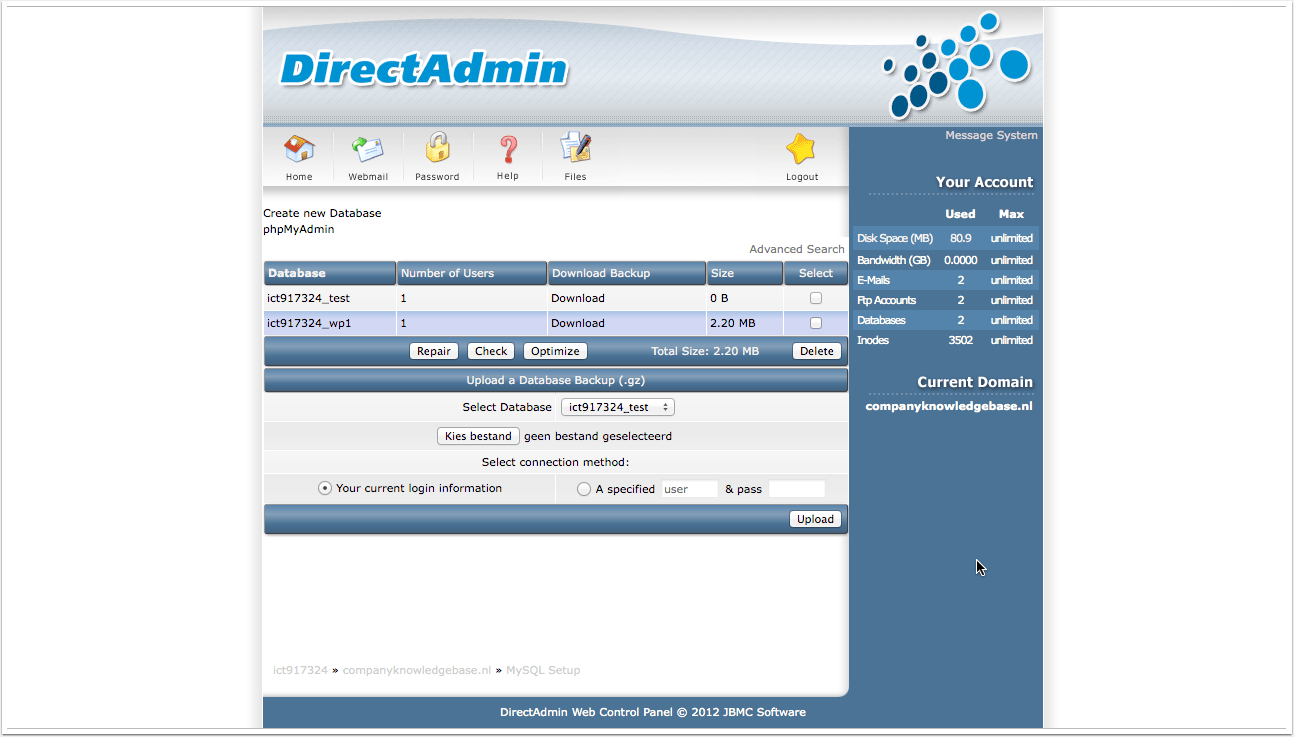Open phpMyAdmin link
Screen dimensions: 1294x737
pyautogui.click(x=299, y=229)
